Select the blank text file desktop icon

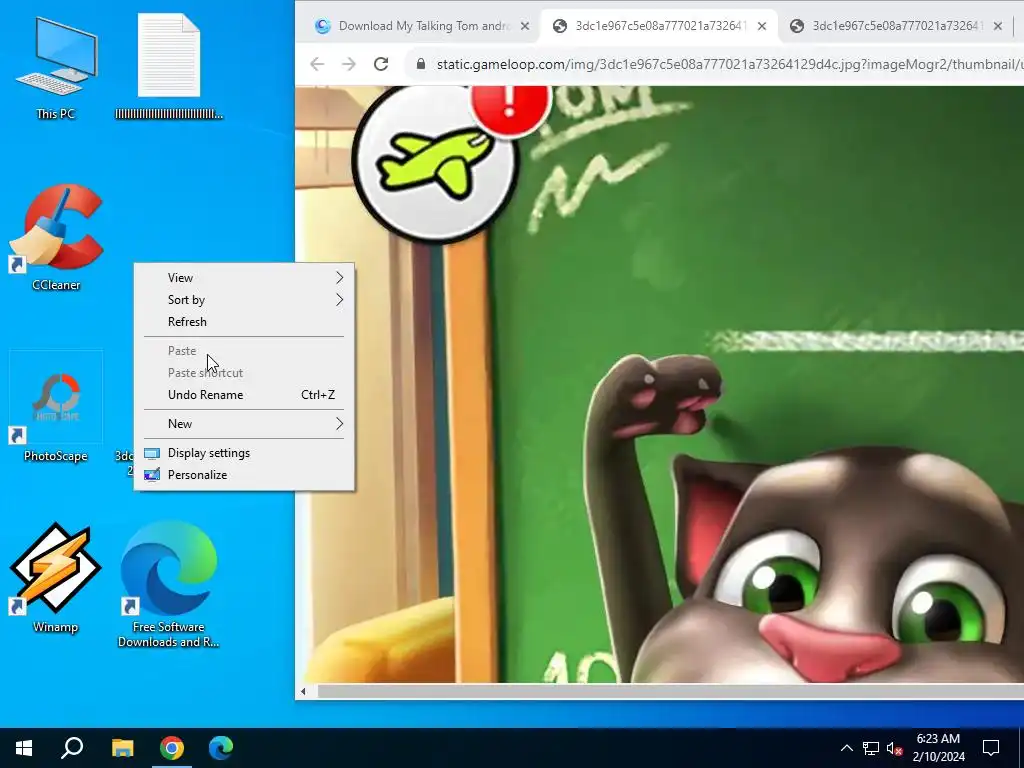point(168,69)
